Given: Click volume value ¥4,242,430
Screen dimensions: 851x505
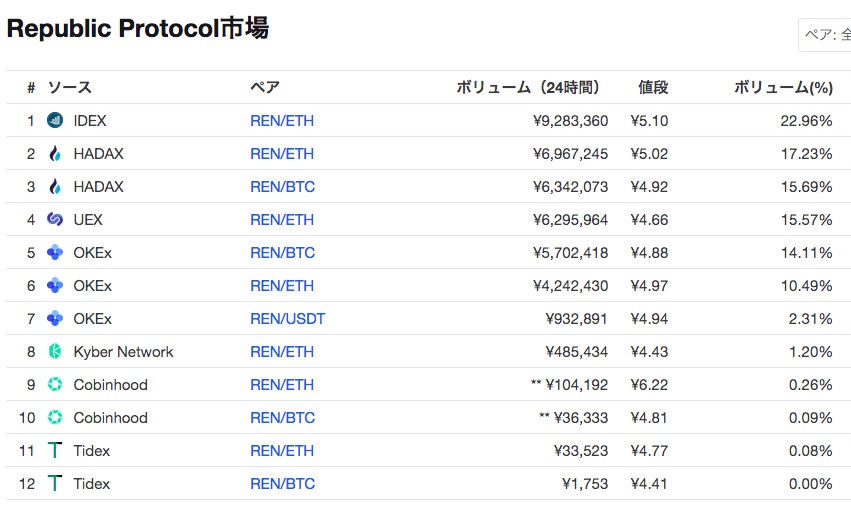Looking at the screenshot, I should tap(570, 286).
